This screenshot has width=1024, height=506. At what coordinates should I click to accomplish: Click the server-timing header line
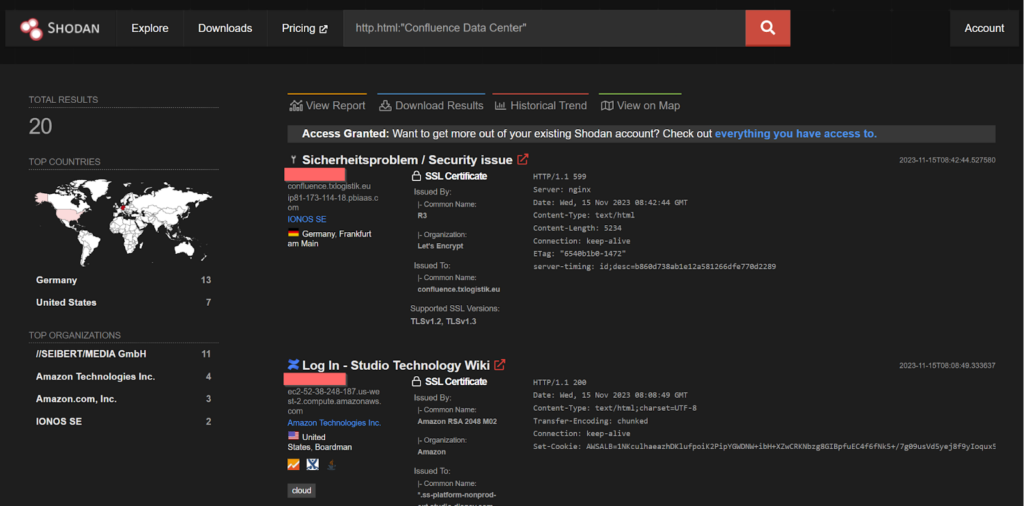(x=654, y=266)
